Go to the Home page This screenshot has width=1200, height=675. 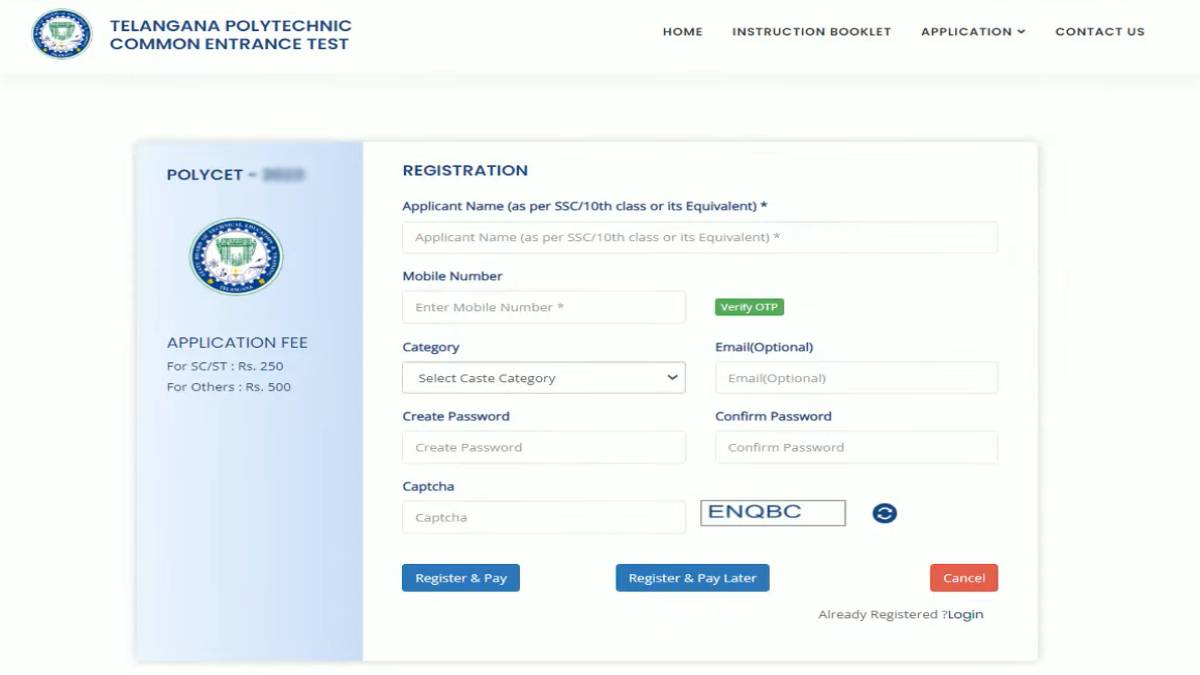coord(682,32)
